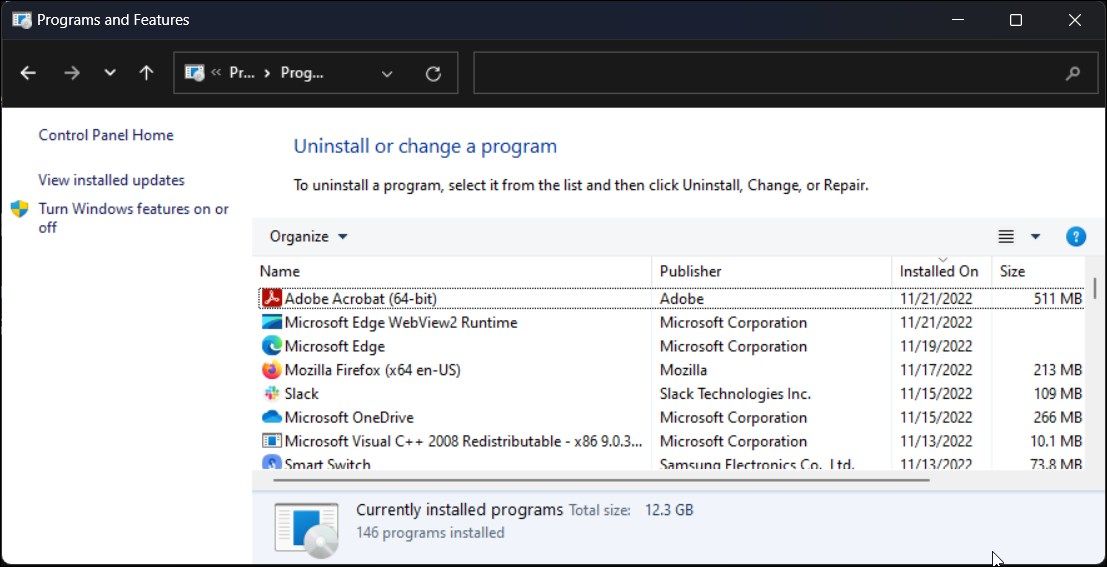
Task: Select Microsoft Visual C++ 2008 Redistributable
Action: 463,441
